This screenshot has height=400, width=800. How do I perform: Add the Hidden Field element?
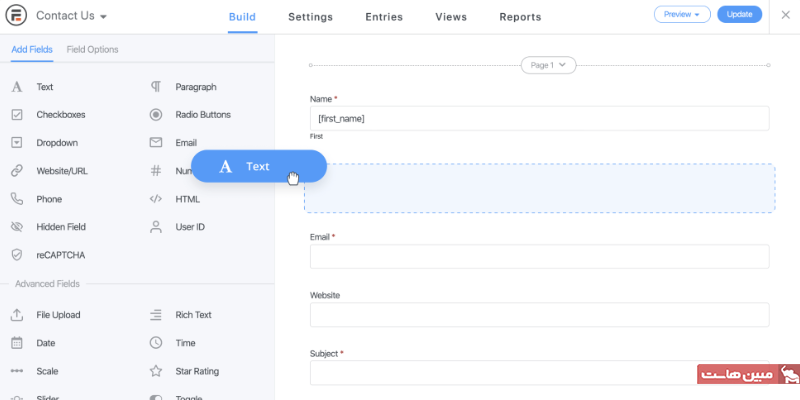coord(60,227)
